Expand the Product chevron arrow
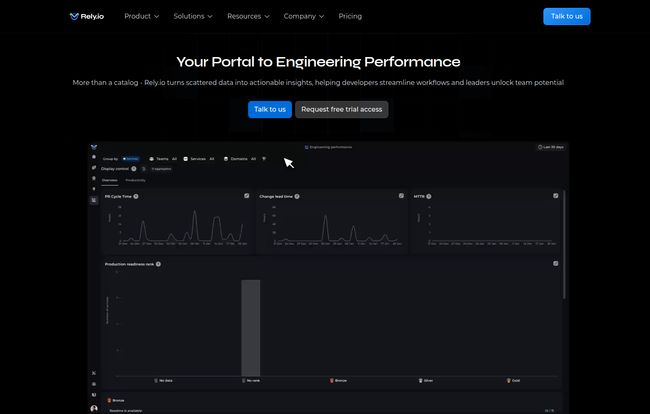Viewport: 650px width, 414px height. click(x=156, y=17)
